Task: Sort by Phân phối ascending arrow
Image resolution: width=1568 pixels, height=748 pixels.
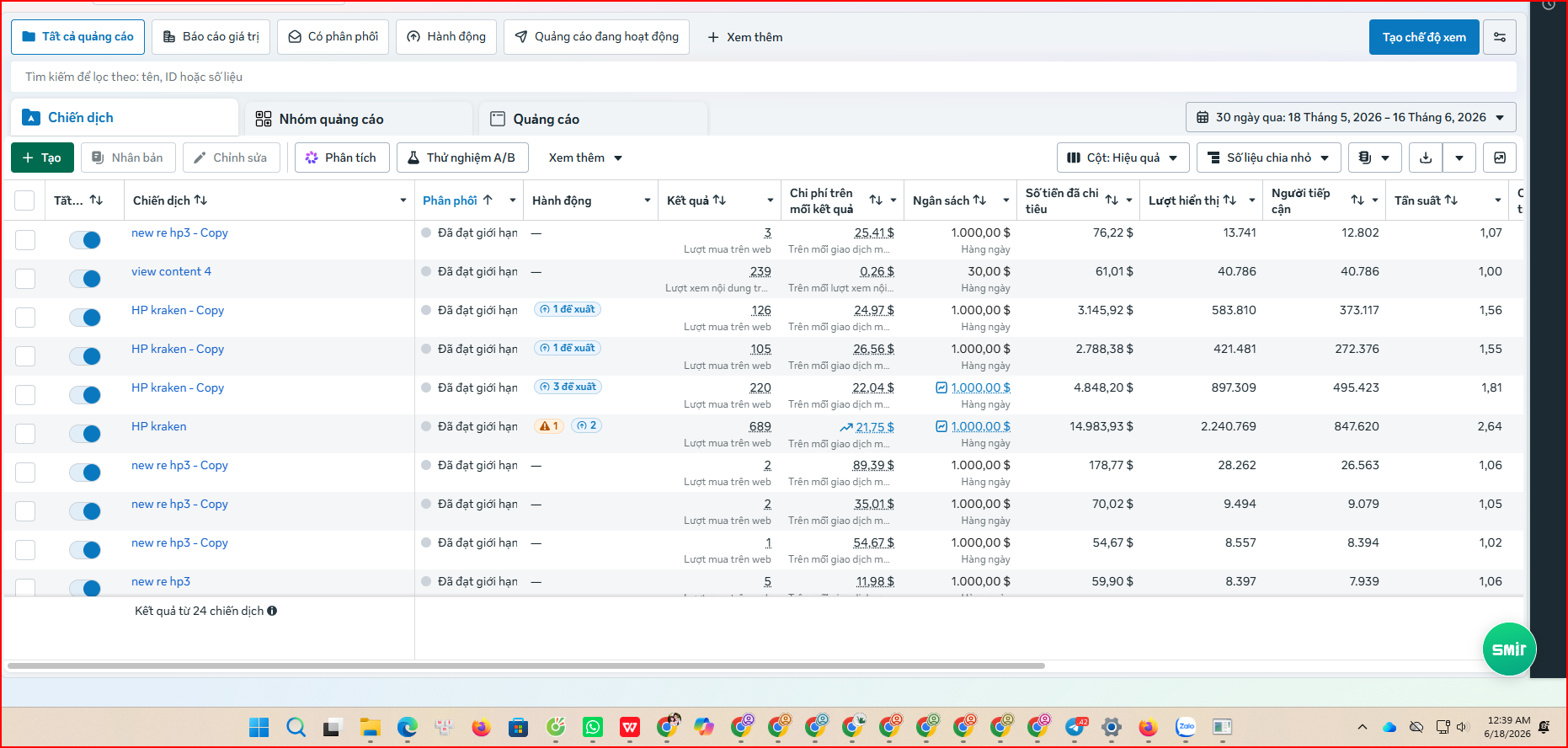Action: [488, 200]
